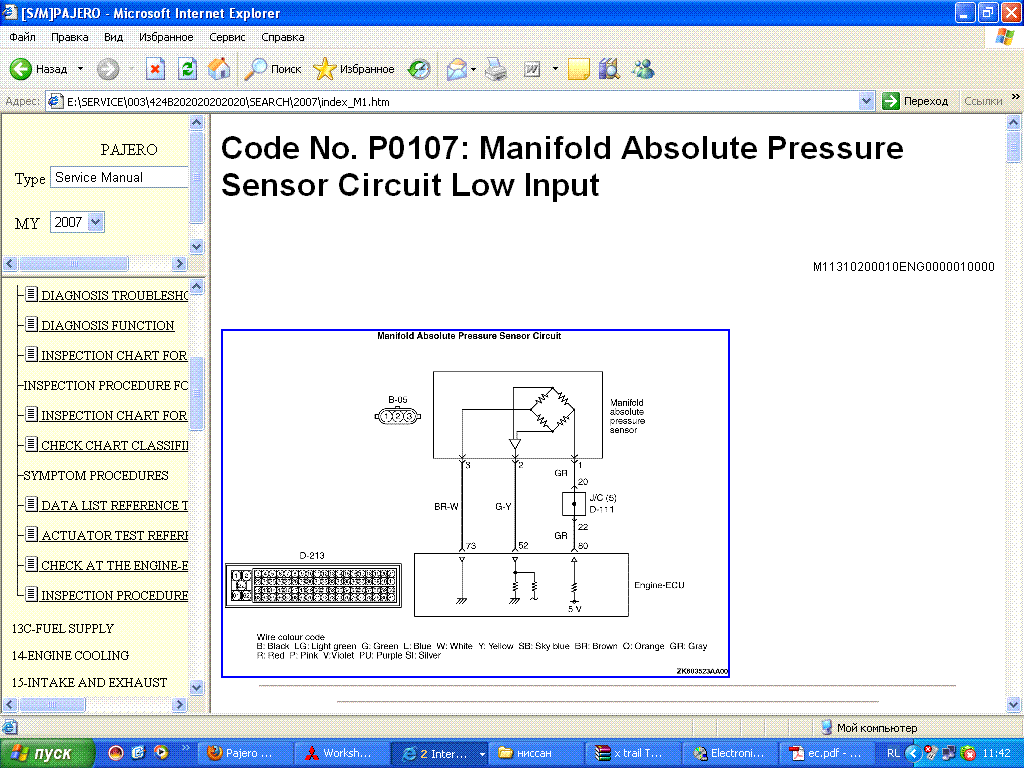Open DIAGNOSIS FUNCTION link
The image size is (1024, 768).
point(108,326)
